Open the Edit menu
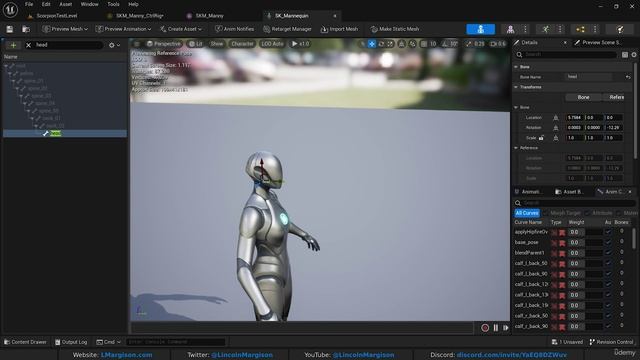640x360 pixels. pos(46,4)
